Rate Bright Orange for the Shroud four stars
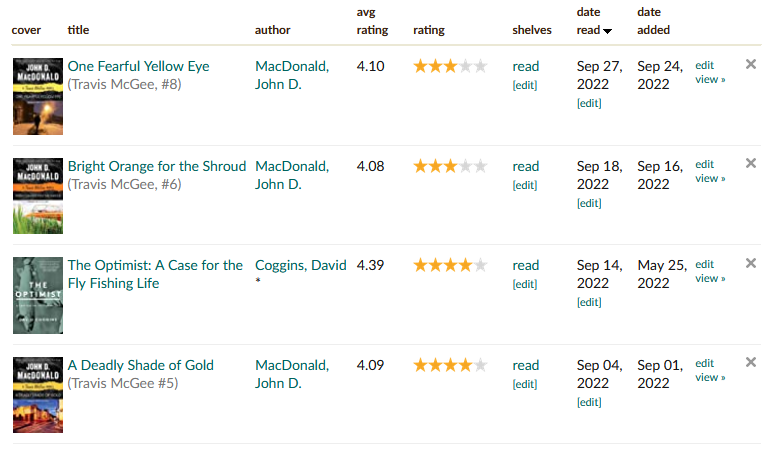 tap(466, 166)
